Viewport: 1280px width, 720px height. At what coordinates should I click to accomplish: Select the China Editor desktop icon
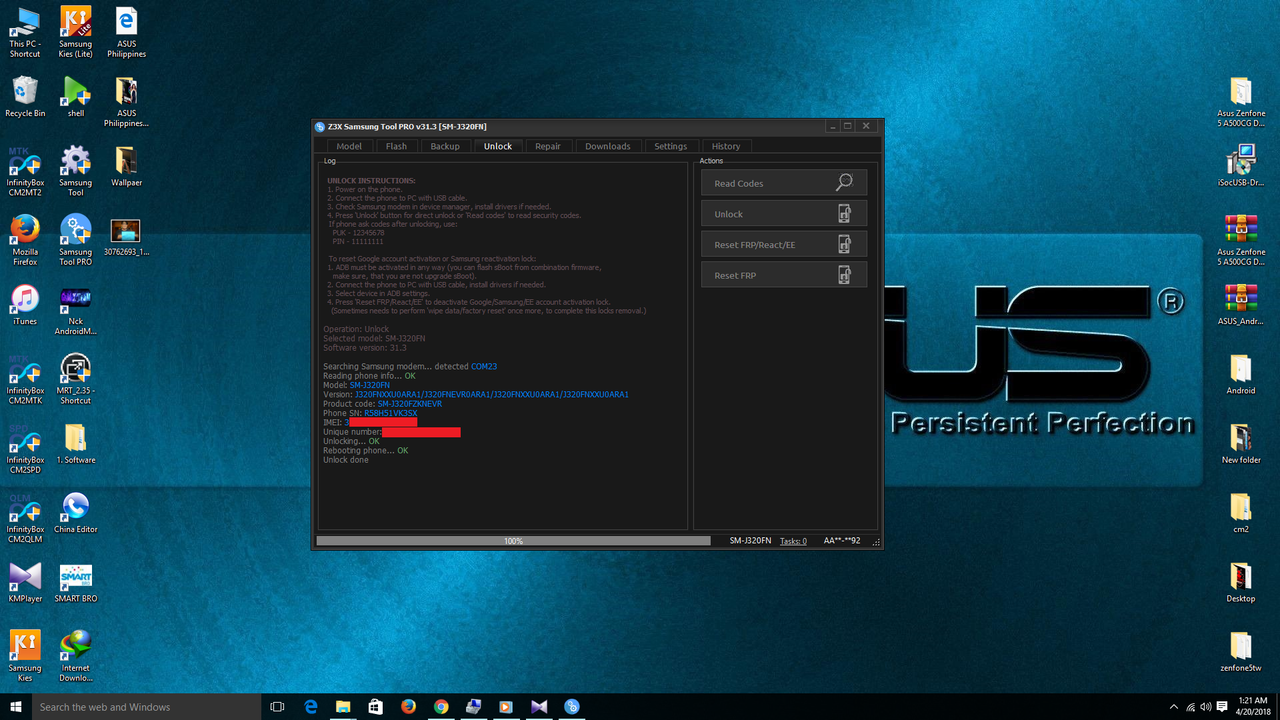[76, 513]
